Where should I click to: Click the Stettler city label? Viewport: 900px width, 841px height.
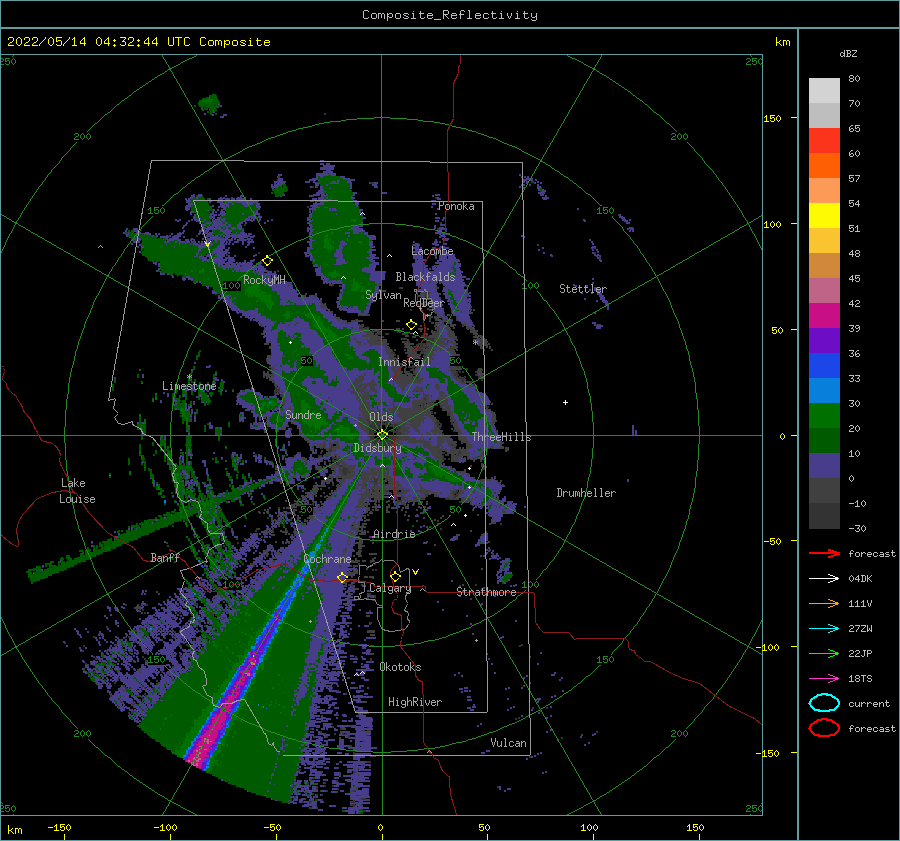coord(583,289)
